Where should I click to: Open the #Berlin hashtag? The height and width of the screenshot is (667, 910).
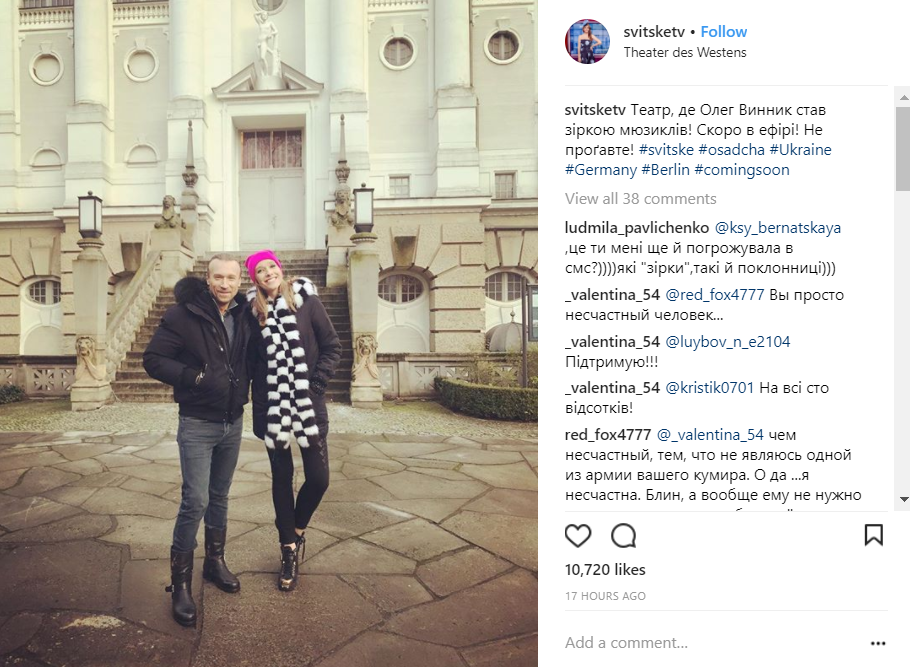click(666, 170)
